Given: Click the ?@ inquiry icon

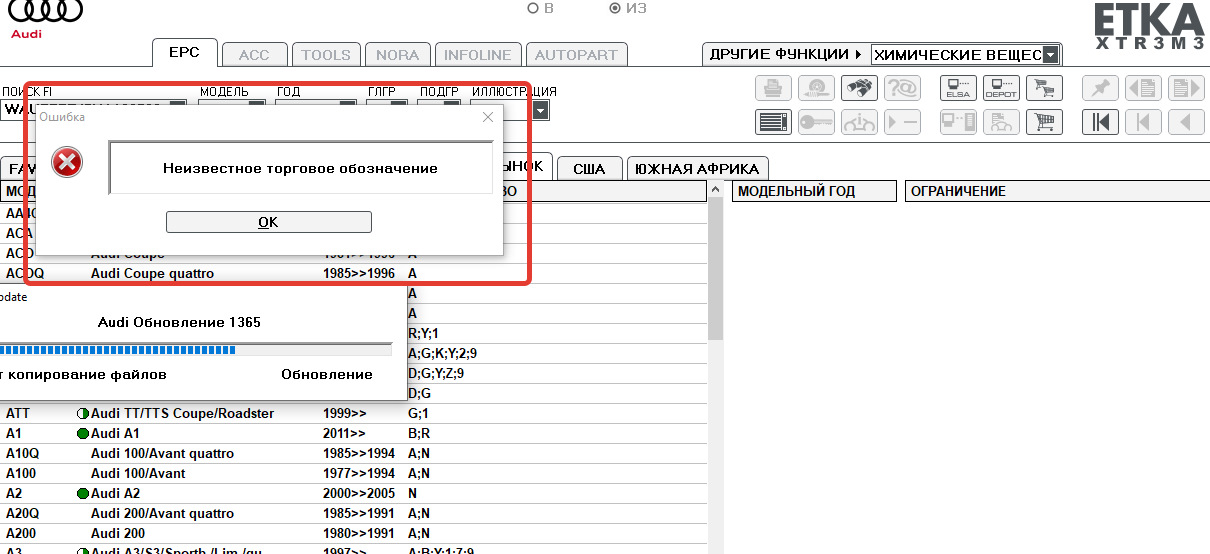Looking at the screenshot, I should pos(903,89).
